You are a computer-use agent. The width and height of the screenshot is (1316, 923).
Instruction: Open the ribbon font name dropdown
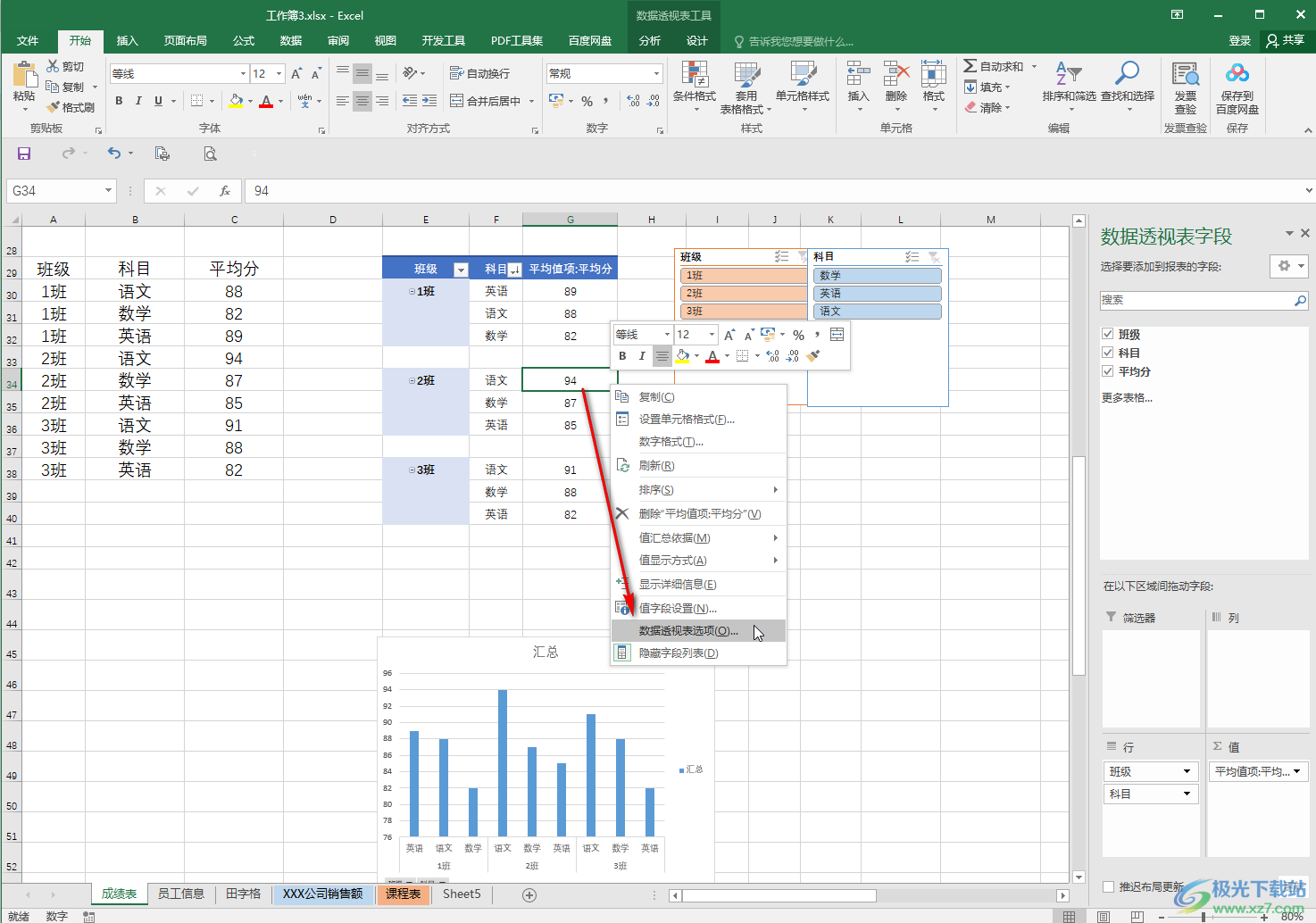pyautogui.click(x=243, y=73)
